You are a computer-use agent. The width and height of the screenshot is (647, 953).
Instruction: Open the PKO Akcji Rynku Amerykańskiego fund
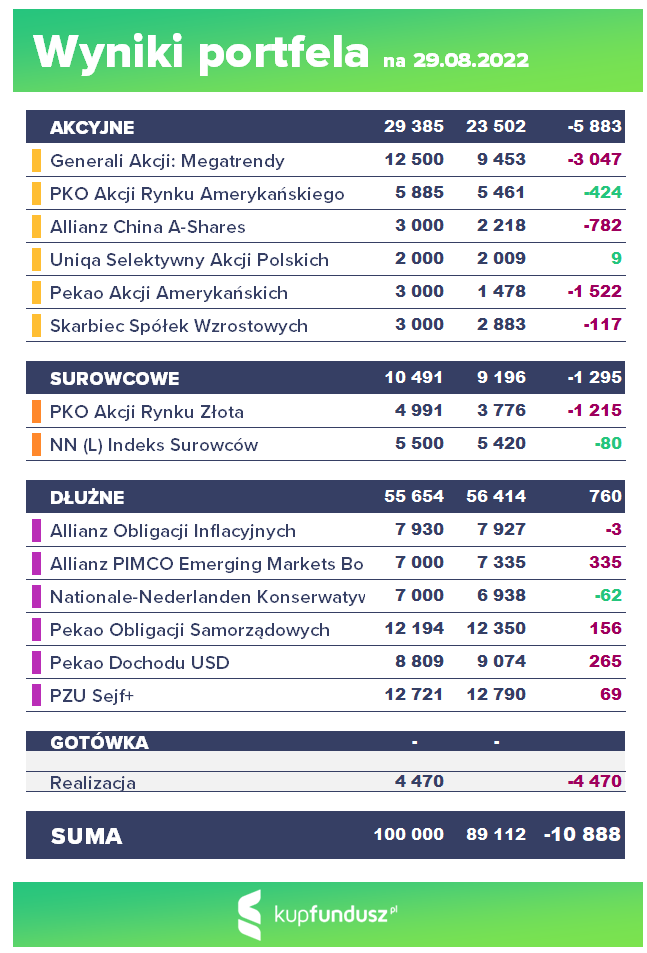pyautogui.click(x=197, y=194)
